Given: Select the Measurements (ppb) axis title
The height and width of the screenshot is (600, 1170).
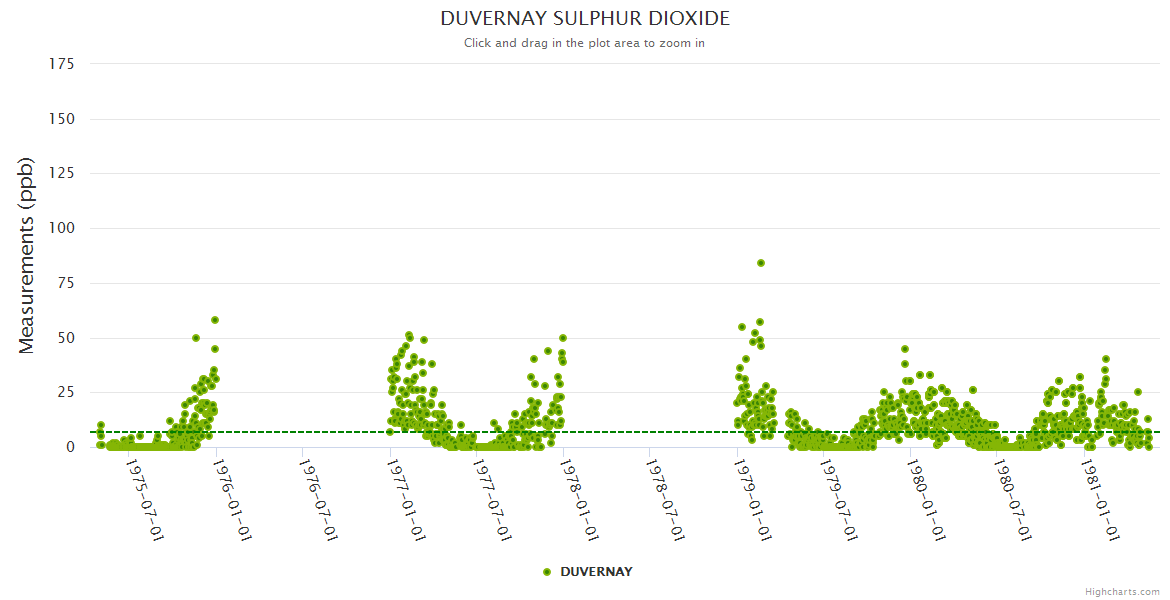Looking at the screenshot, I should (x=27, y=255).
